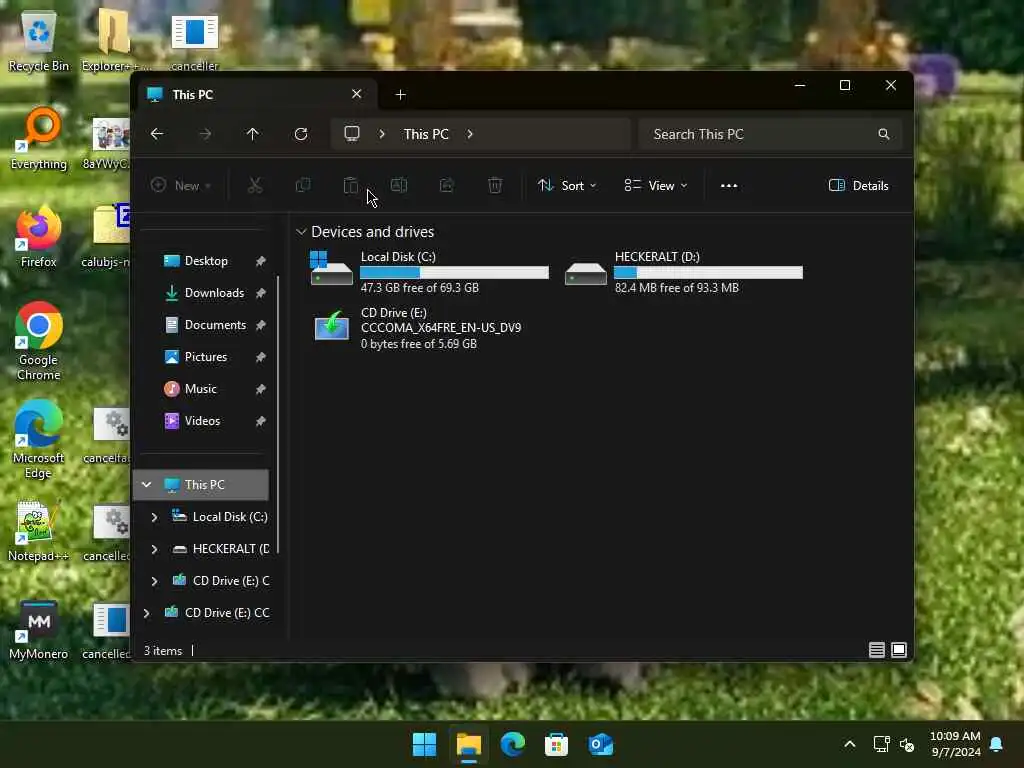Viewport: 1024px width, 768px height.
Task: Switch to large icons view icon
Action: 899,650
